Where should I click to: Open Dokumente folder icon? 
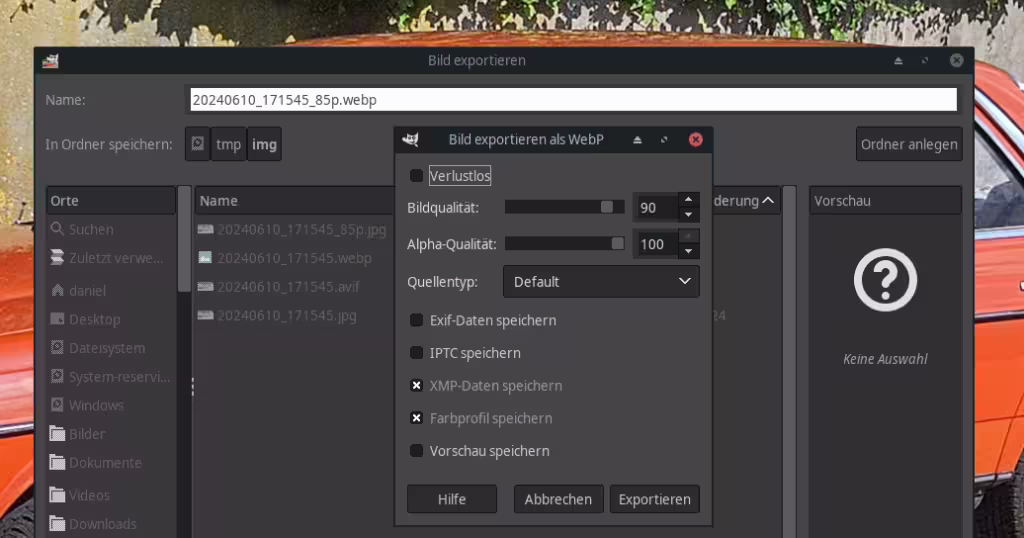57,462
